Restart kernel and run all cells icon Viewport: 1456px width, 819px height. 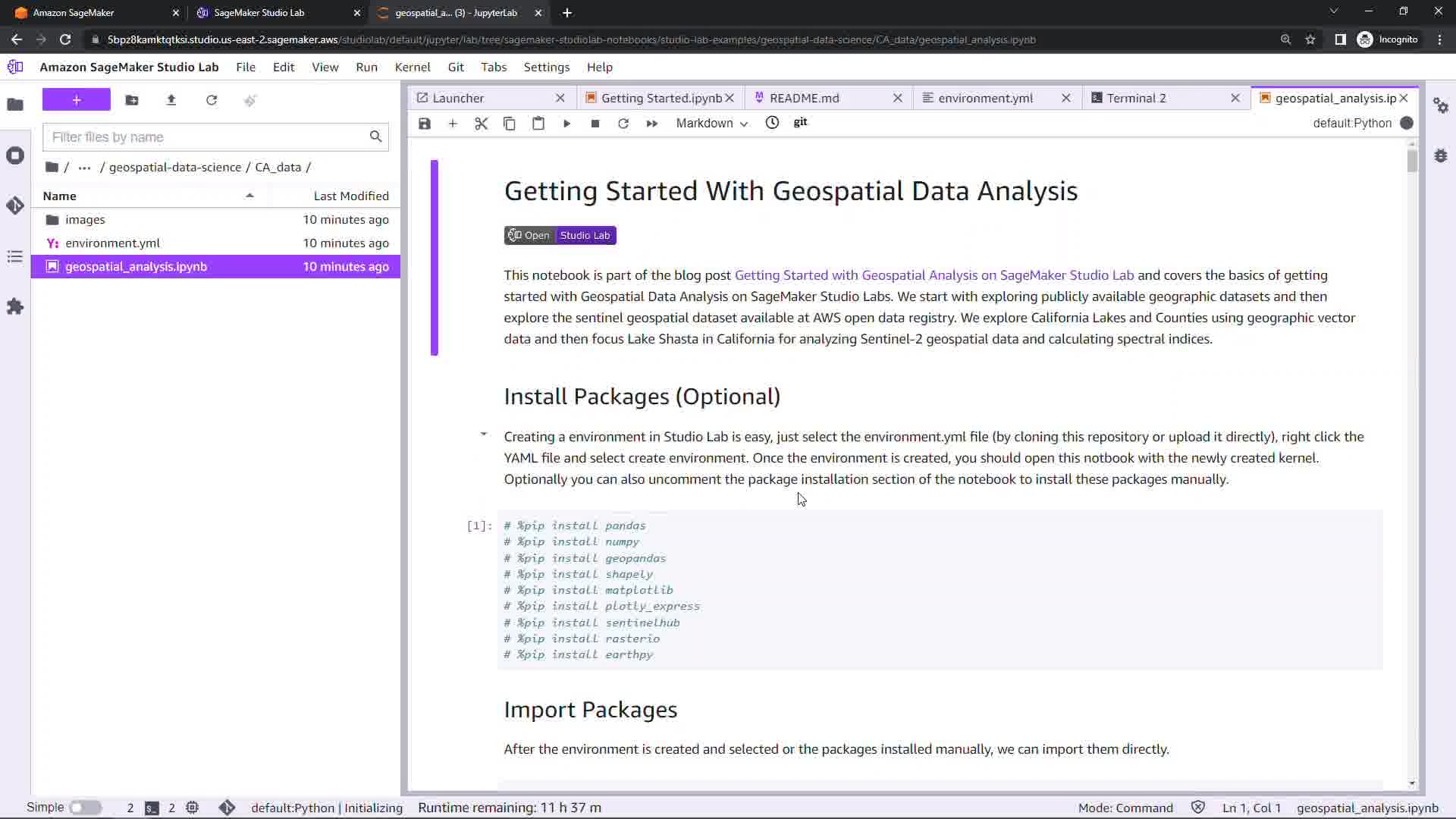(651, 124)
